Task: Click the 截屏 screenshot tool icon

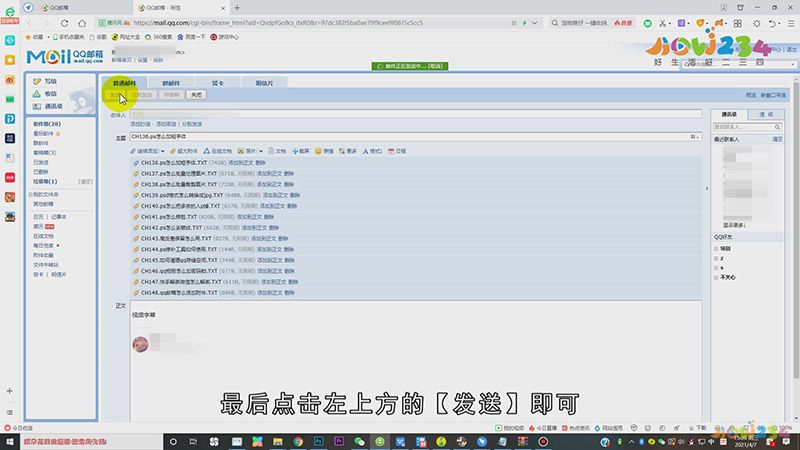Action: point(295,151)
